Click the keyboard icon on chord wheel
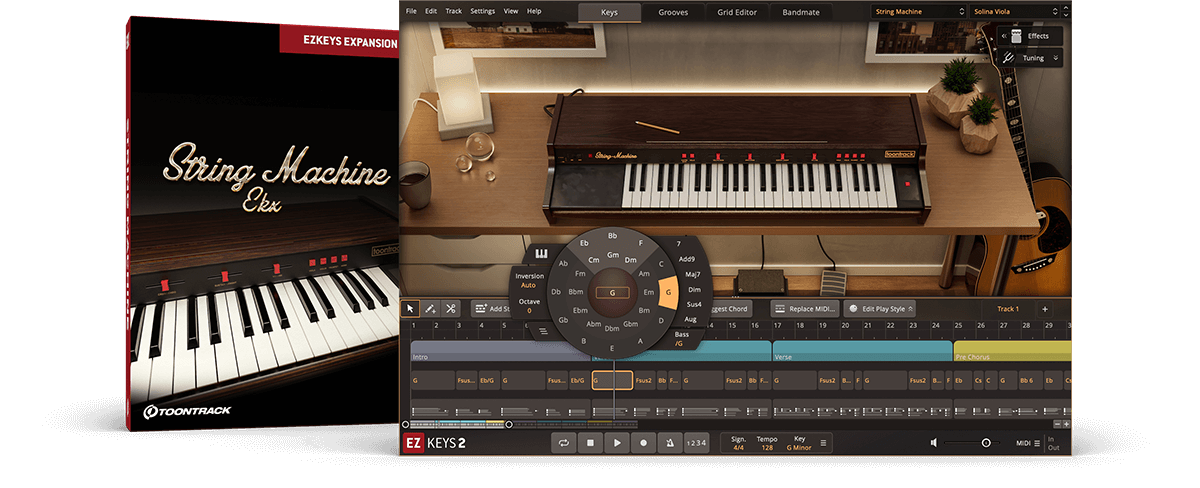The image size is (1200, 488). [542, 253]
